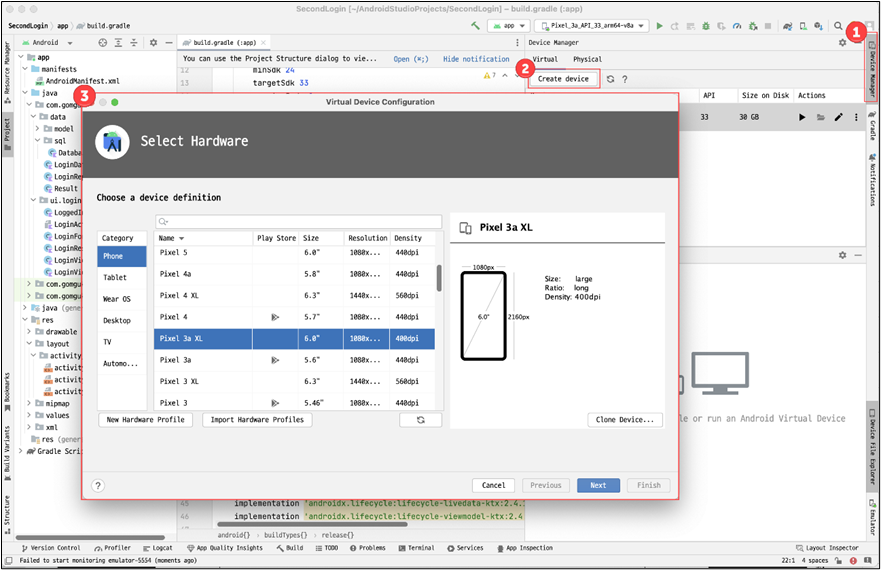Sync project with Gradle files elephant icon
The height and width of the screenshot is (570, 881).
tap(788, 26)
